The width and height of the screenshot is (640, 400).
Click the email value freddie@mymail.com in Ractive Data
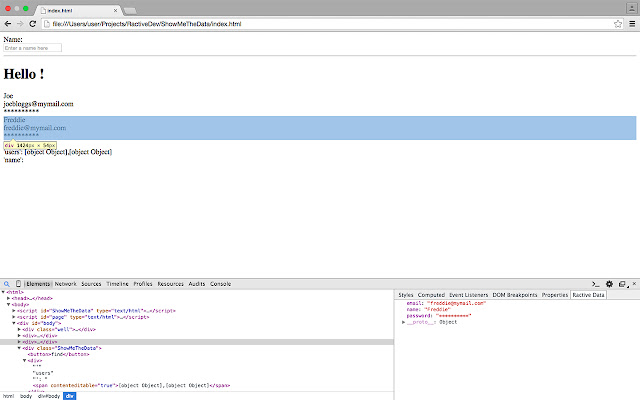tap(456, 303)
